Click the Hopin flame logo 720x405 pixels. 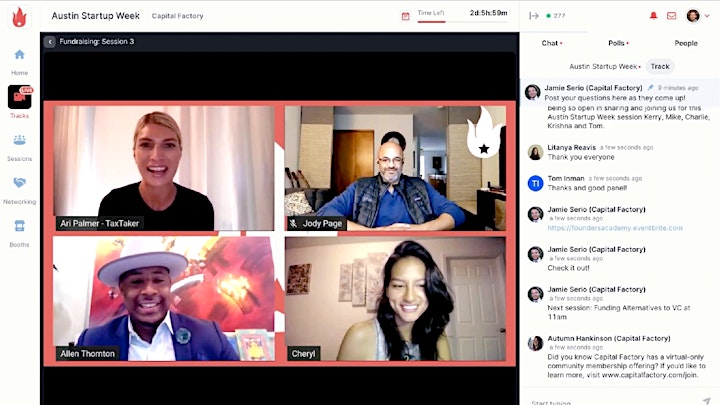(x=19, y=17)
